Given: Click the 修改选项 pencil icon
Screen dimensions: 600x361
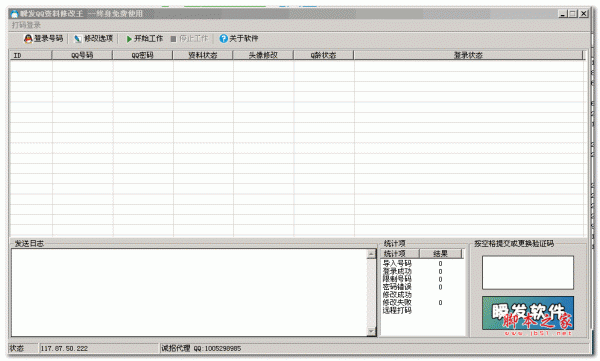Looking at the screenshot, I should 78,39.
